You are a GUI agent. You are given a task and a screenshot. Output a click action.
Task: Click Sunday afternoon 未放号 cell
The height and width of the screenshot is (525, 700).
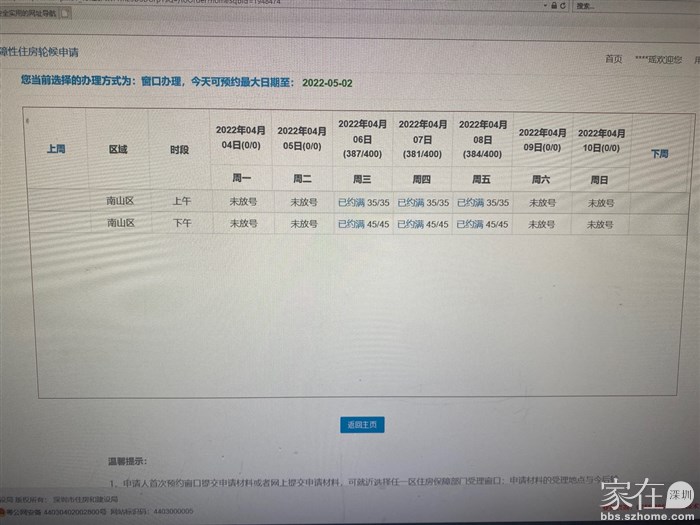tap(600, 225)
